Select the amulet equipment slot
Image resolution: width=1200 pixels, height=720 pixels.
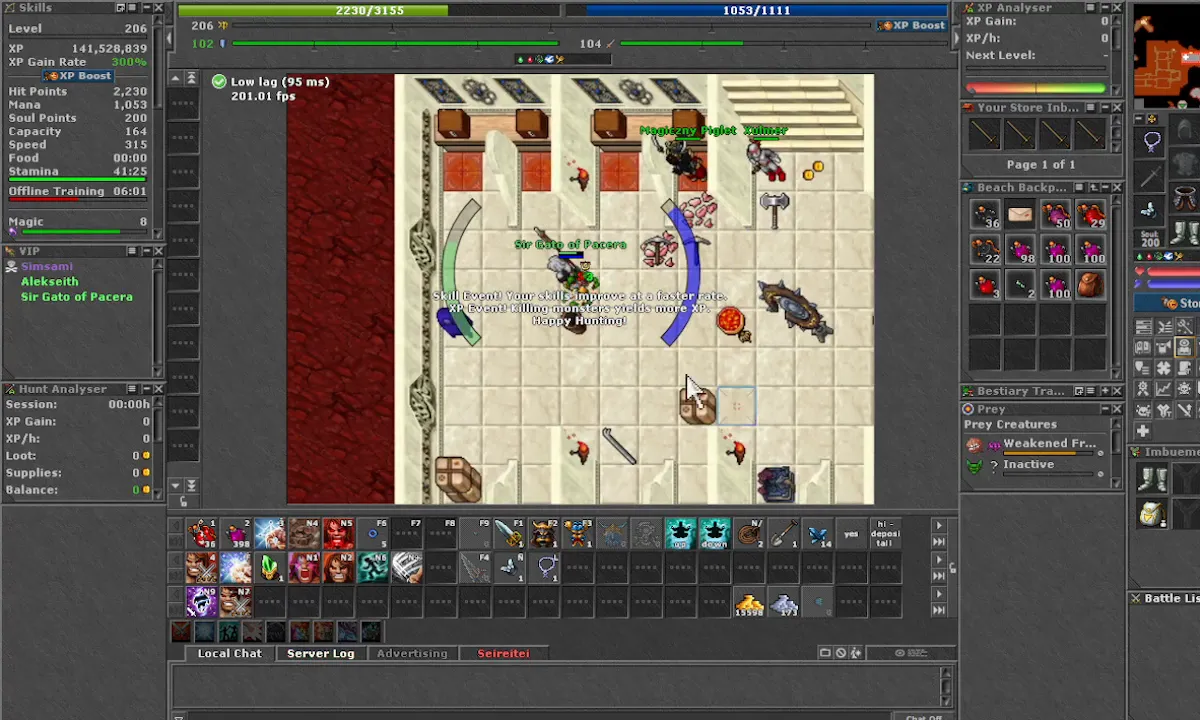pyautogui.click(x=1151, y=141)
